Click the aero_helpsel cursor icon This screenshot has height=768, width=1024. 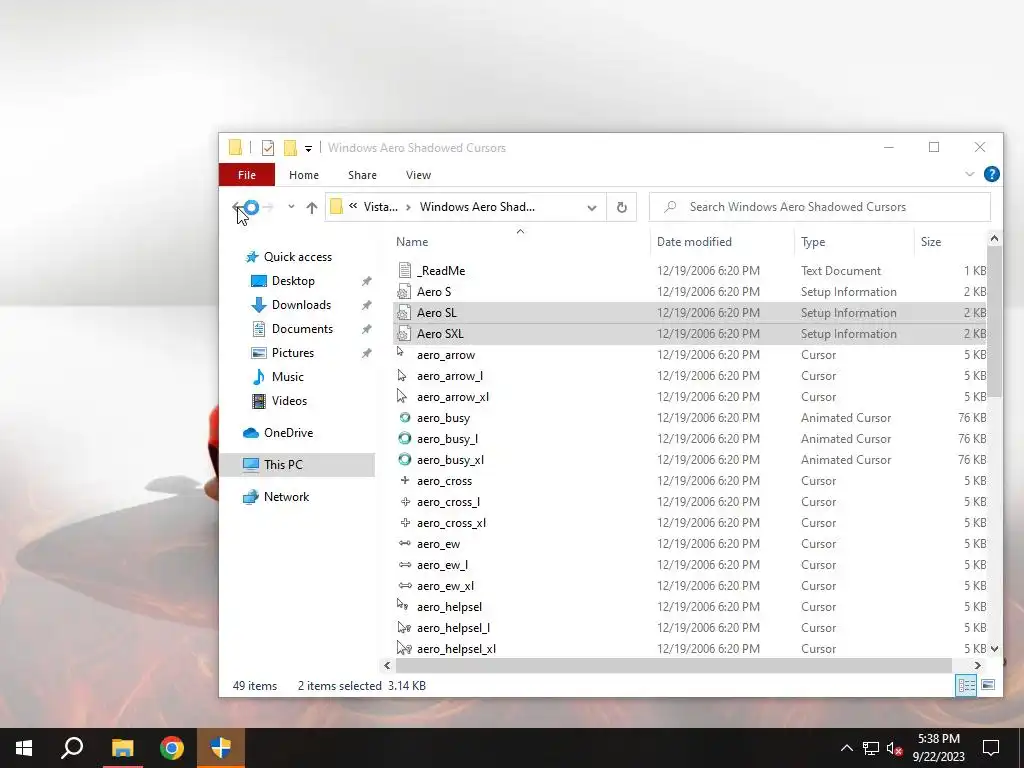[402, 604]
